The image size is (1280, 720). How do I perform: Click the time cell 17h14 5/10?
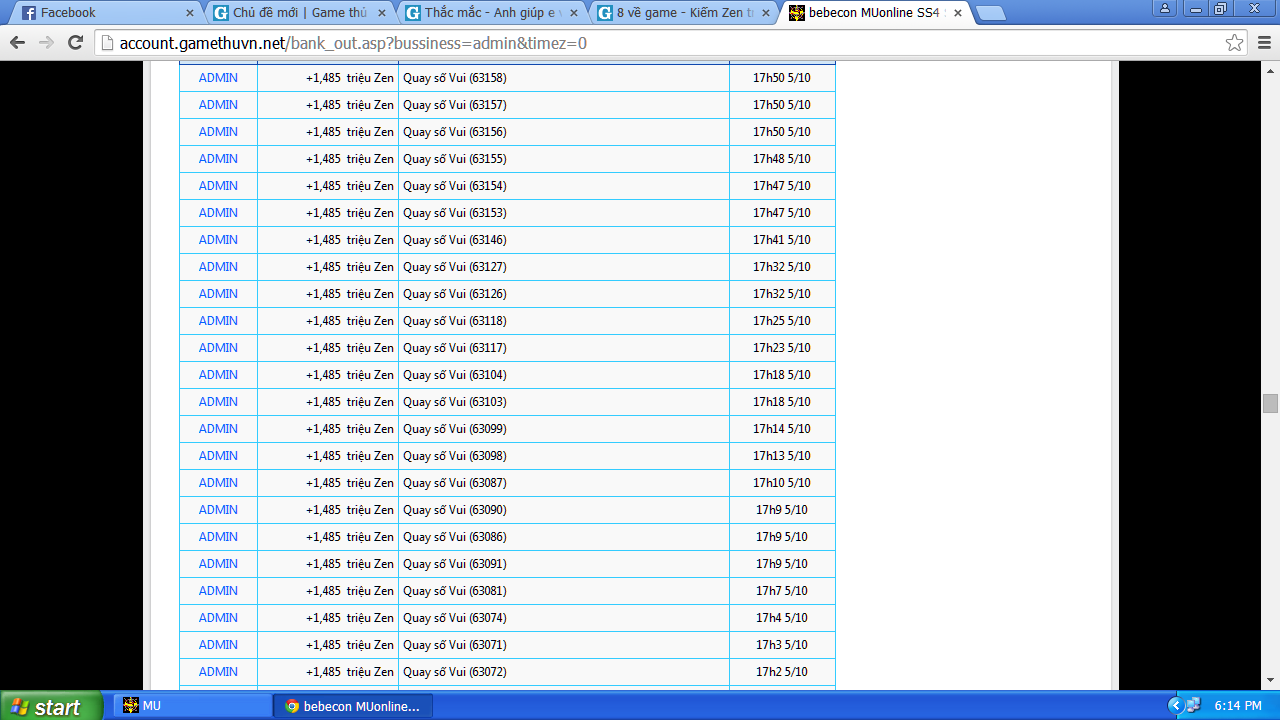782,429
